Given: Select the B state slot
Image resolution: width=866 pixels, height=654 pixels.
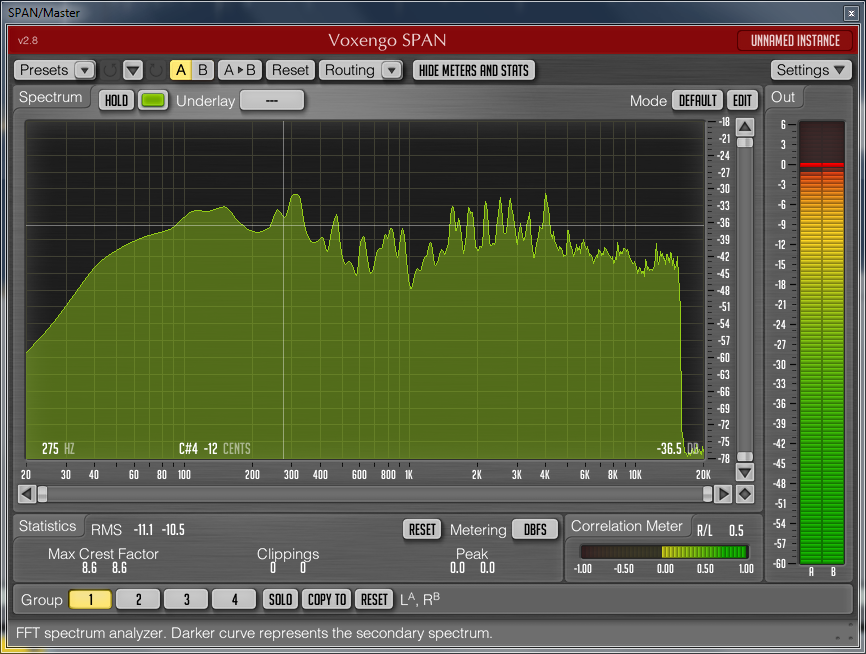Looking at the screenshot, I should point(203,70).
